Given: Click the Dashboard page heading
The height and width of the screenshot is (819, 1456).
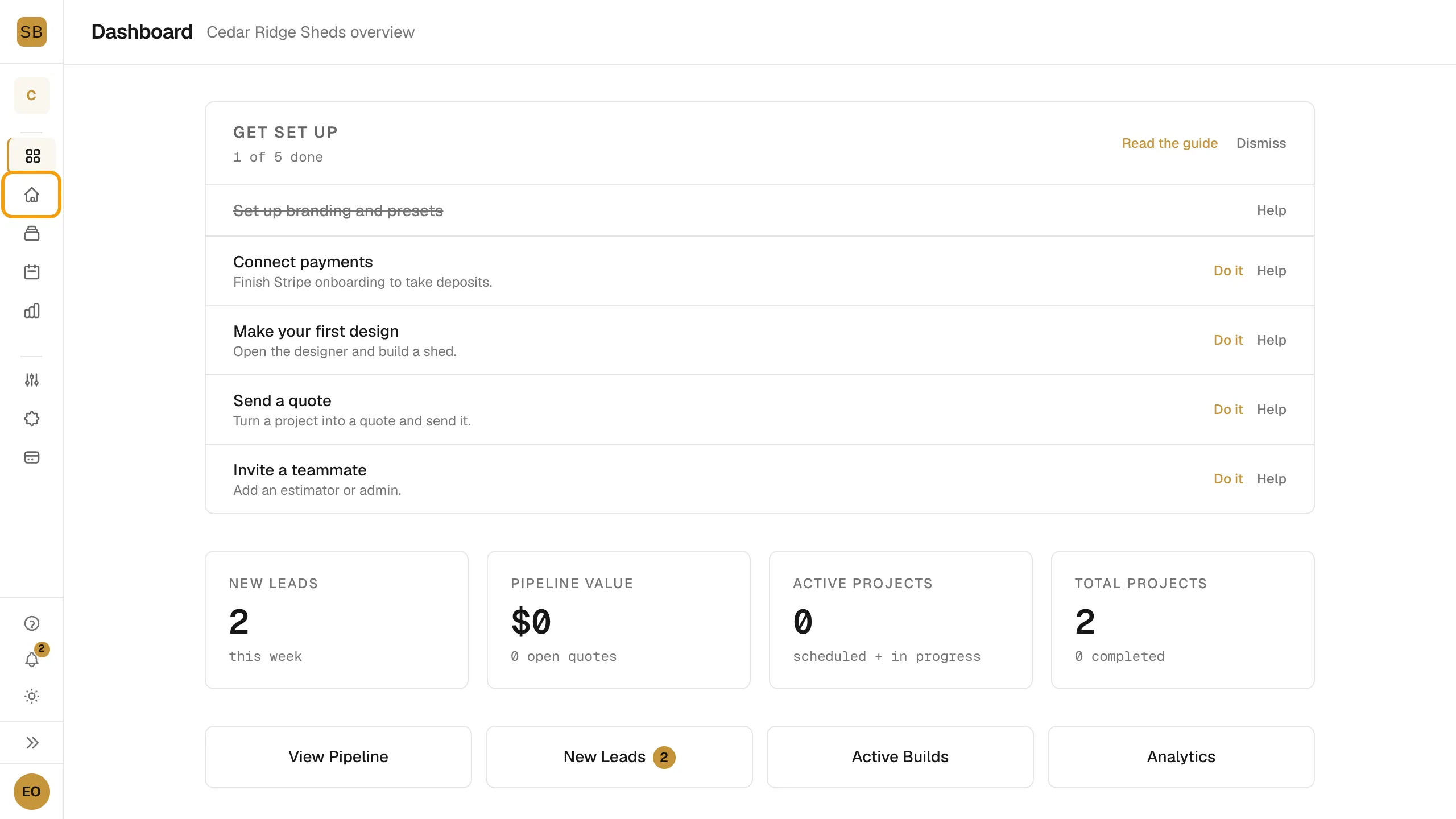Looking at the screenshot, I should click(142, 32).
